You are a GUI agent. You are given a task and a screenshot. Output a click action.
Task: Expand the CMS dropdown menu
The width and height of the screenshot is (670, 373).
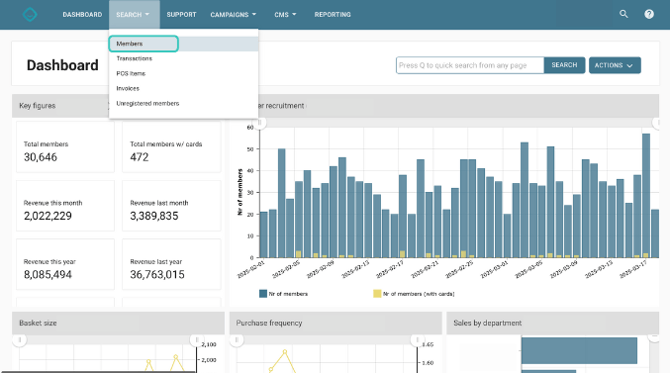tap(285, 15)
